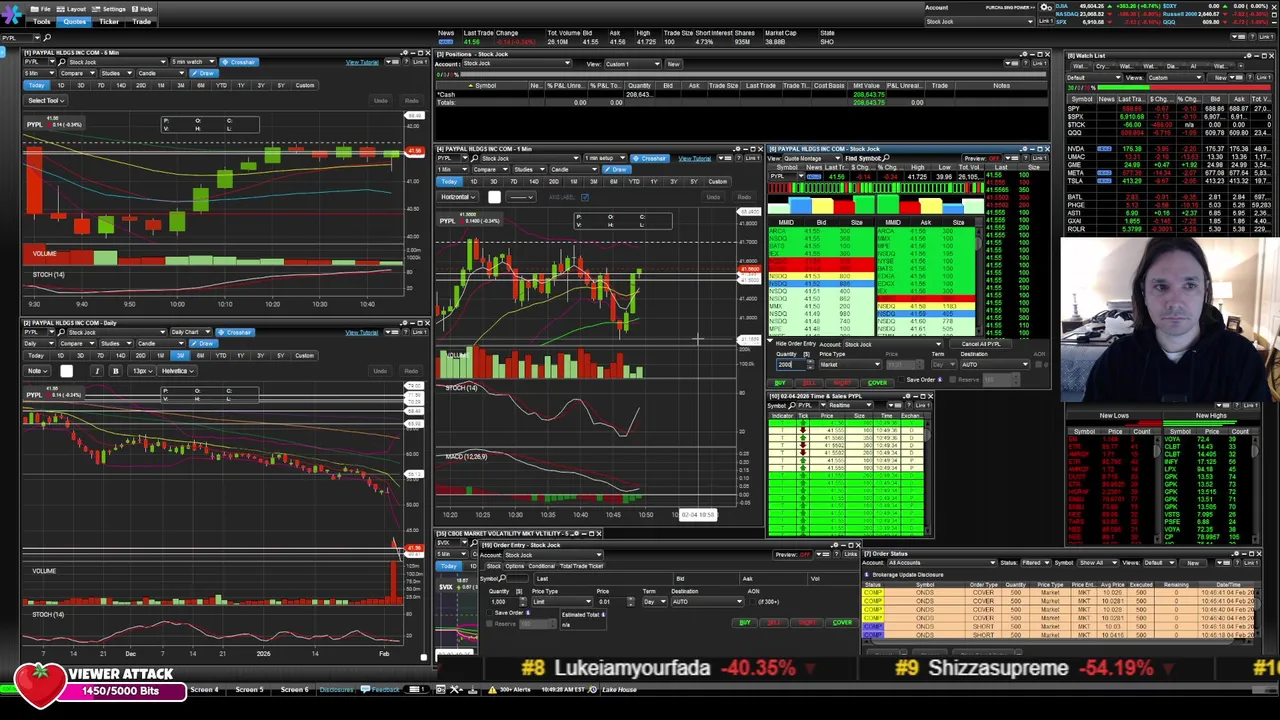The image size is (1280, 720).
Task: Toggle Crosshair in the 5 Min chart
Action: pyautogui.click(x=238, y=62)
